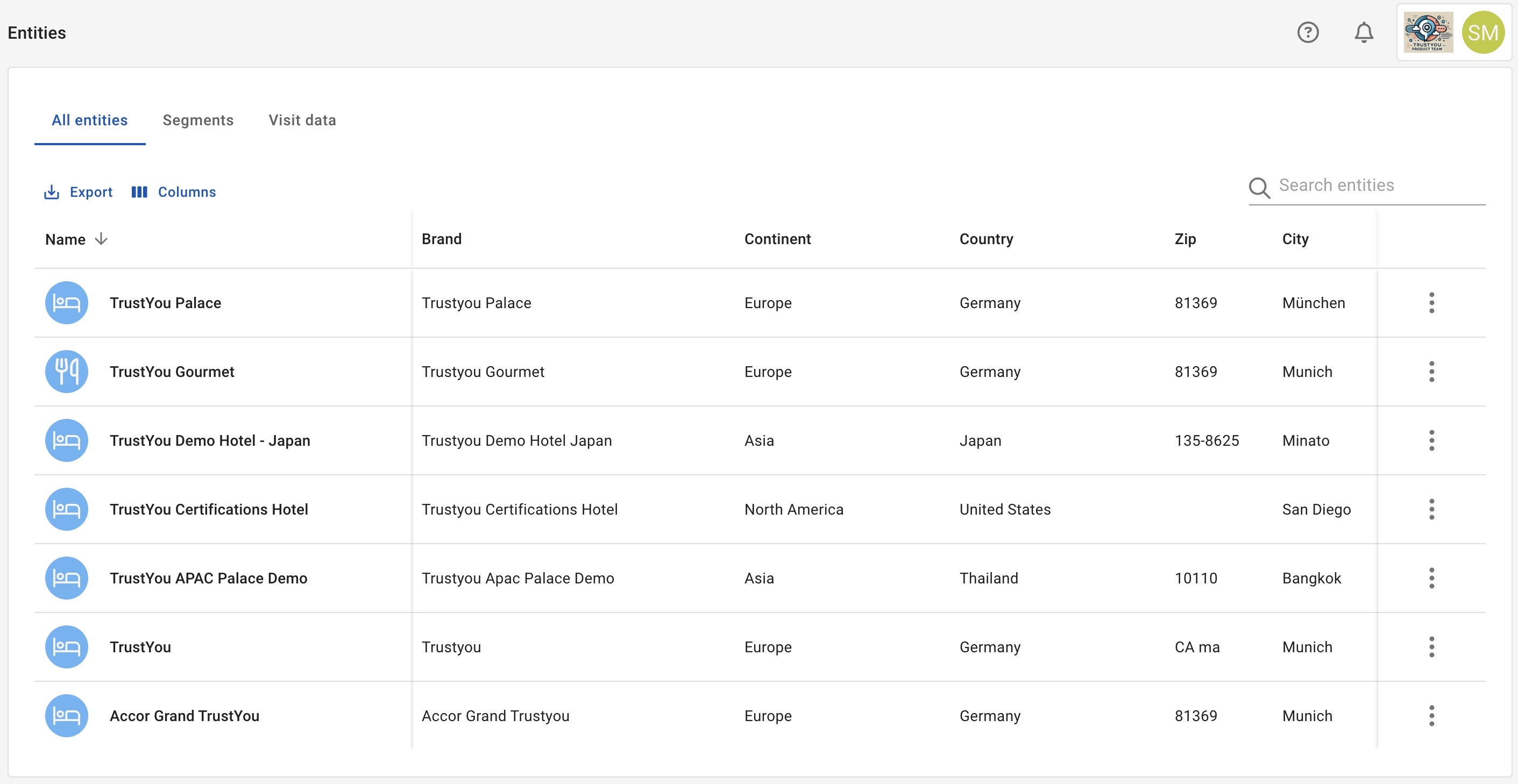Open the three-dot menu for TrustYou APAC Palace Demo
The height and width of the screenshot is (784, 1518).
[x=1431, y=579]
